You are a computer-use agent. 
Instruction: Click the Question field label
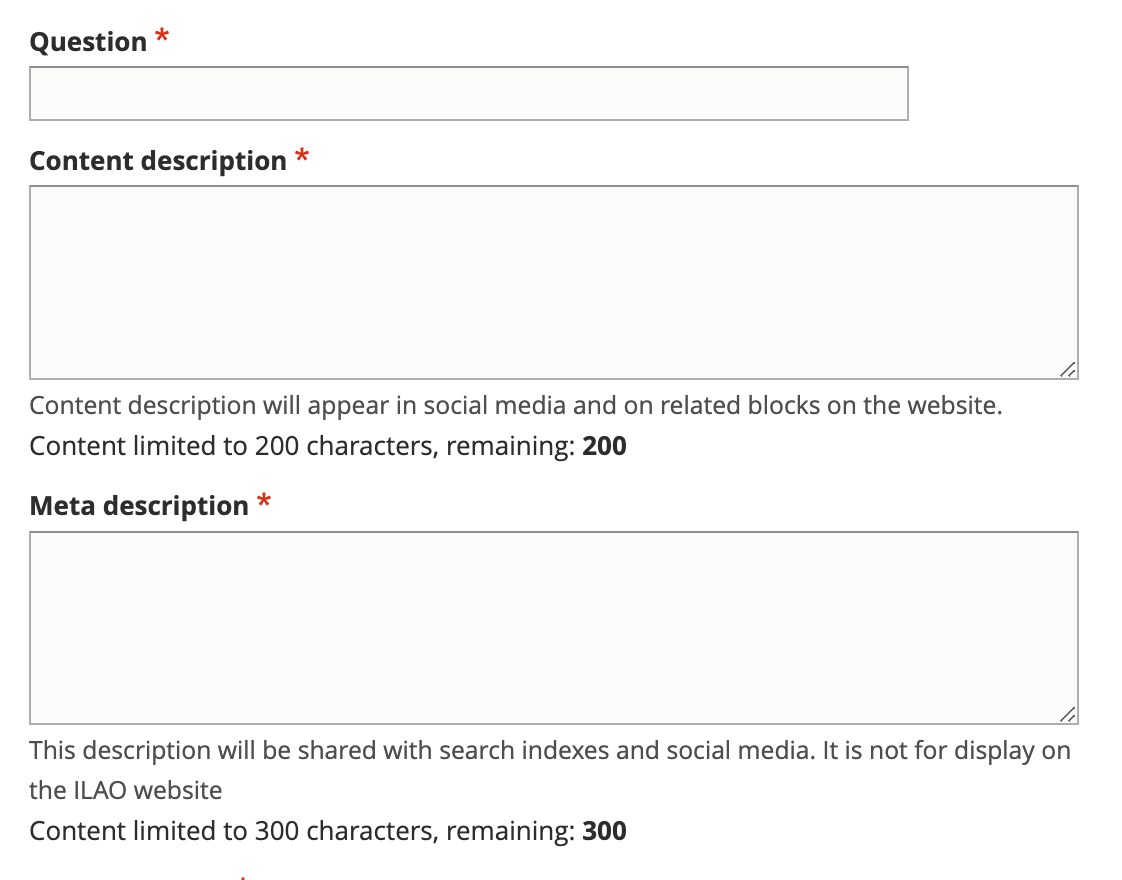[x=88, y=41]
